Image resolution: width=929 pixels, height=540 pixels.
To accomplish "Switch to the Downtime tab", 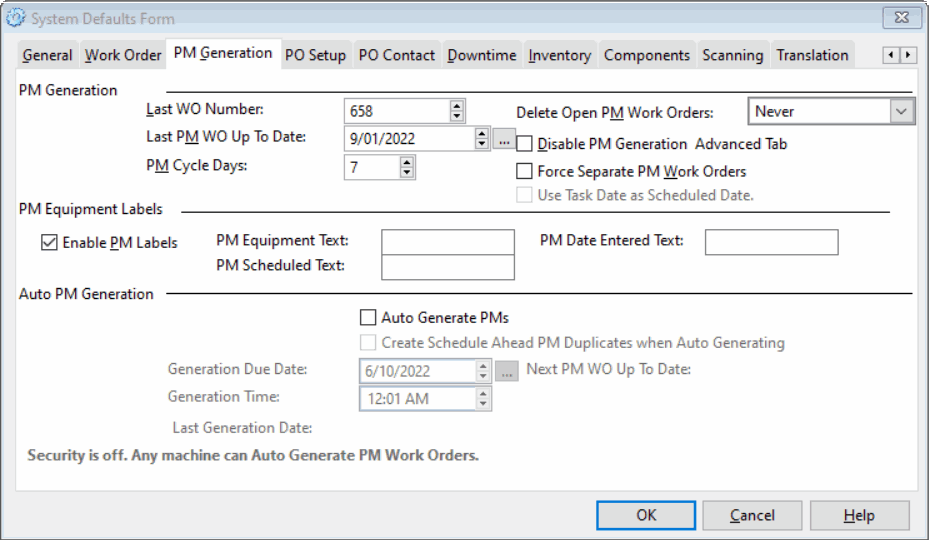I will point(482,55).
